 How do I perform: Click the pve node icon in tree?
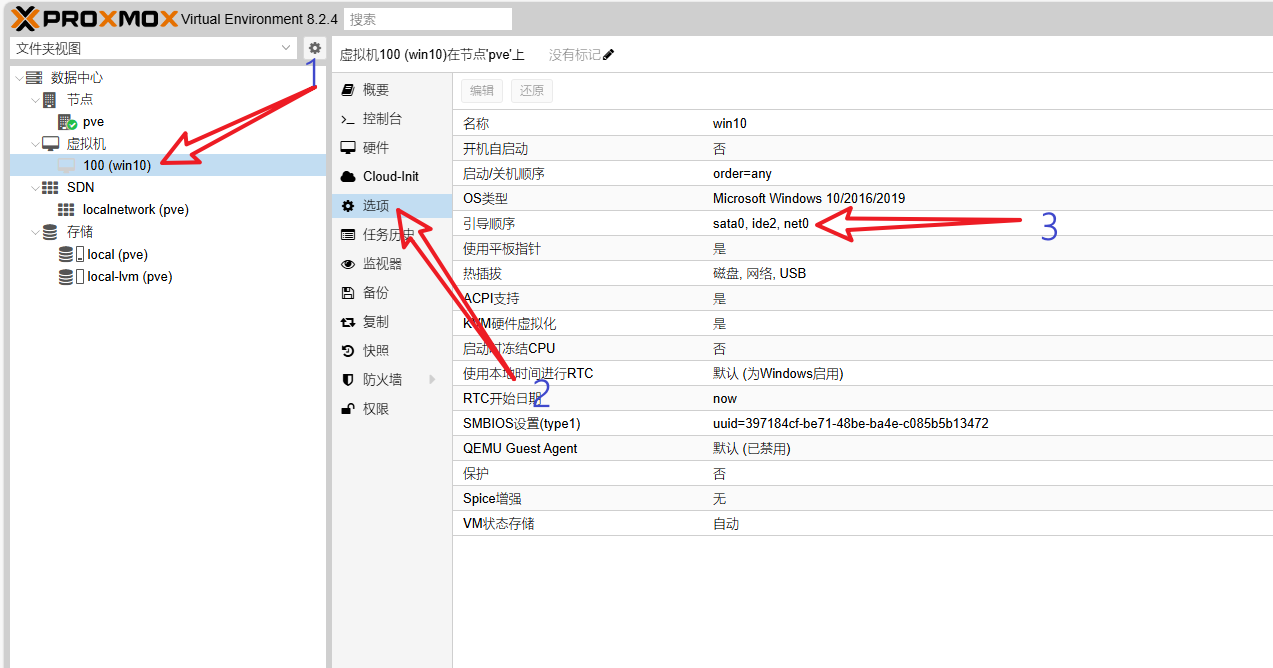click(x=67, y=122)
